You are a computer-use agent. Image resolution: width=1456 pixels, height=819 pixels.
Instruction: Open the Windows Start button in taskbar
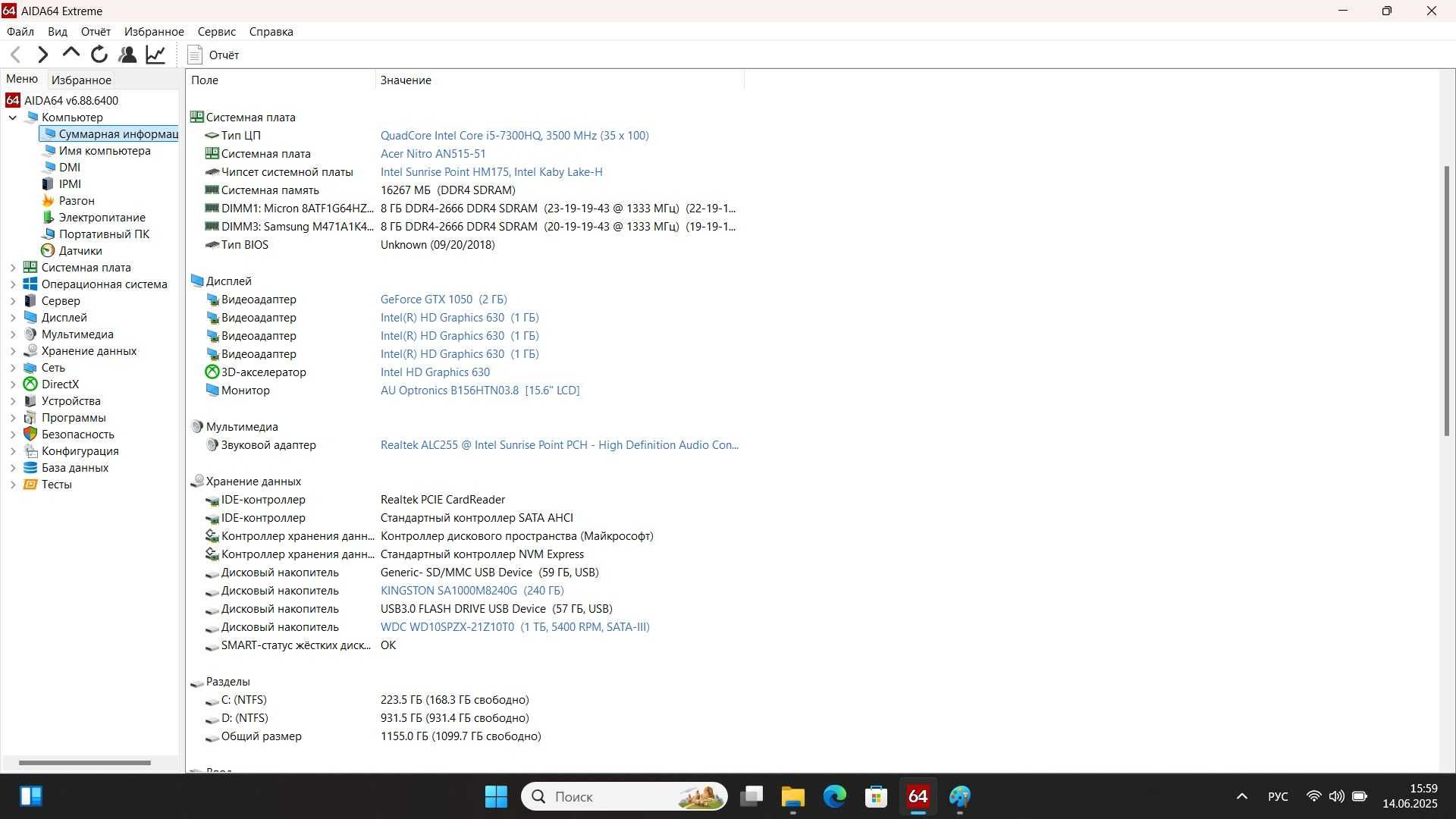(496, 796)
